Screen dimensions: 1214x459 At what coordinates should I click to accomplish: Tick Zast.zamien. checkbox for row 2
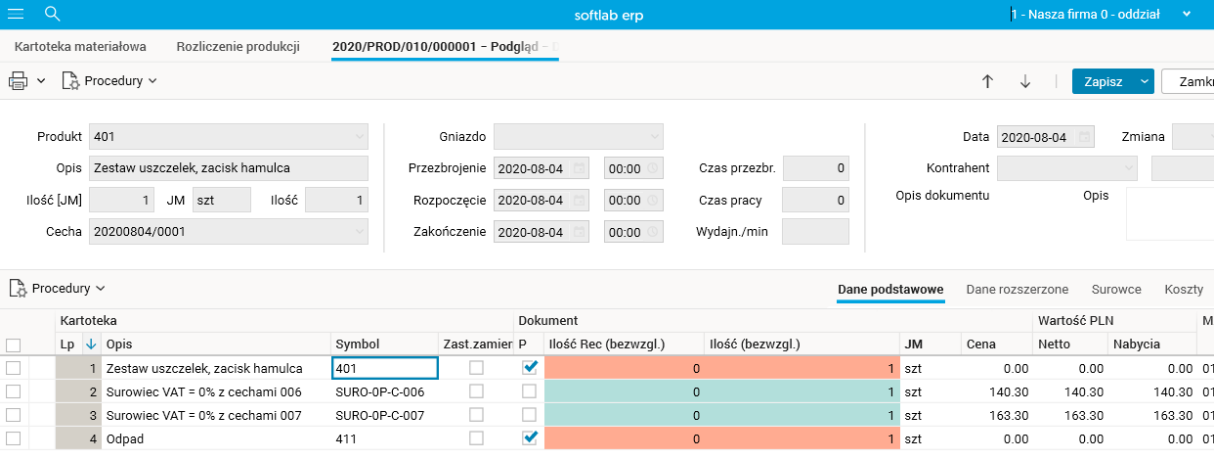(x=476, y=391)
